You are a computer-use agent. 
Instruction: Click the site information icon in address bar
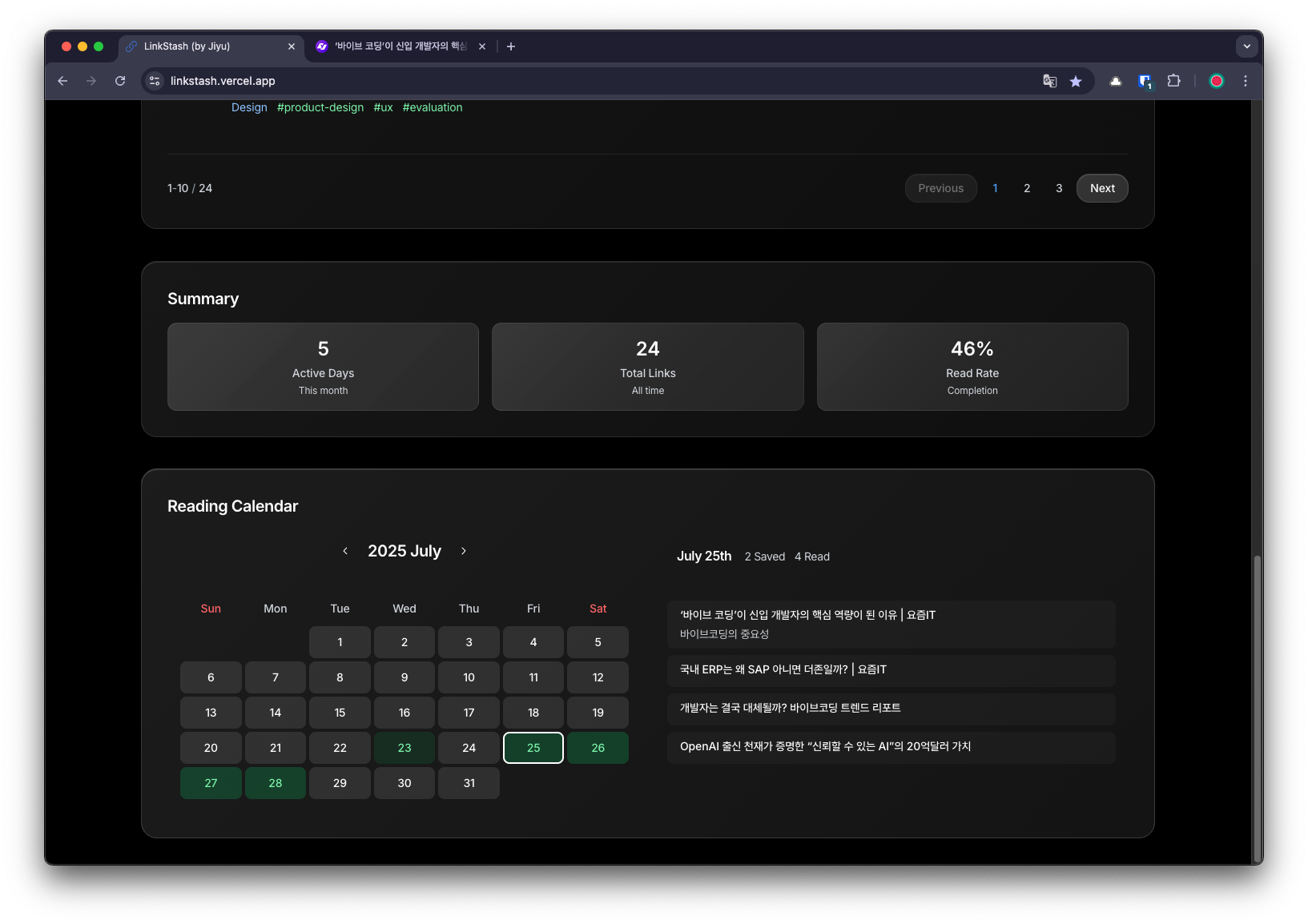coord(155,81)
